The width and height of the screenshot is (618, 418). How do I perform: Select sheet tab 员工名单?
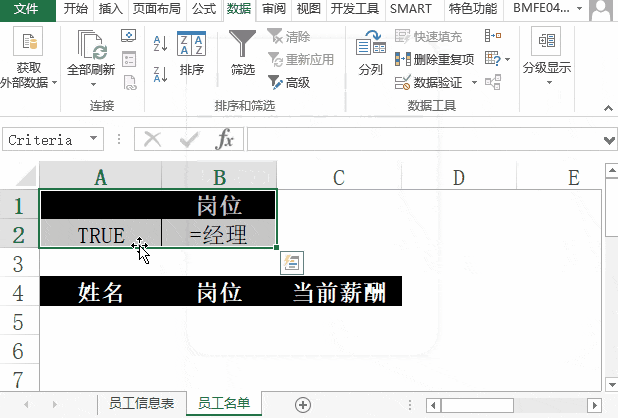[x=224, y=403]
